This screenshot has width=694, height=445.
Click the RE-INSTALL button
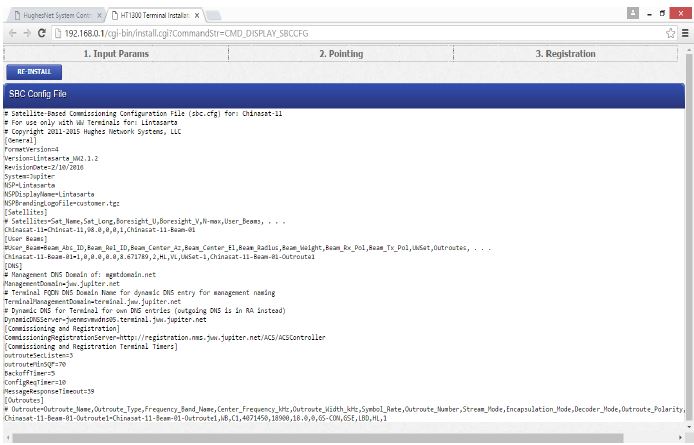coord(34,72)
